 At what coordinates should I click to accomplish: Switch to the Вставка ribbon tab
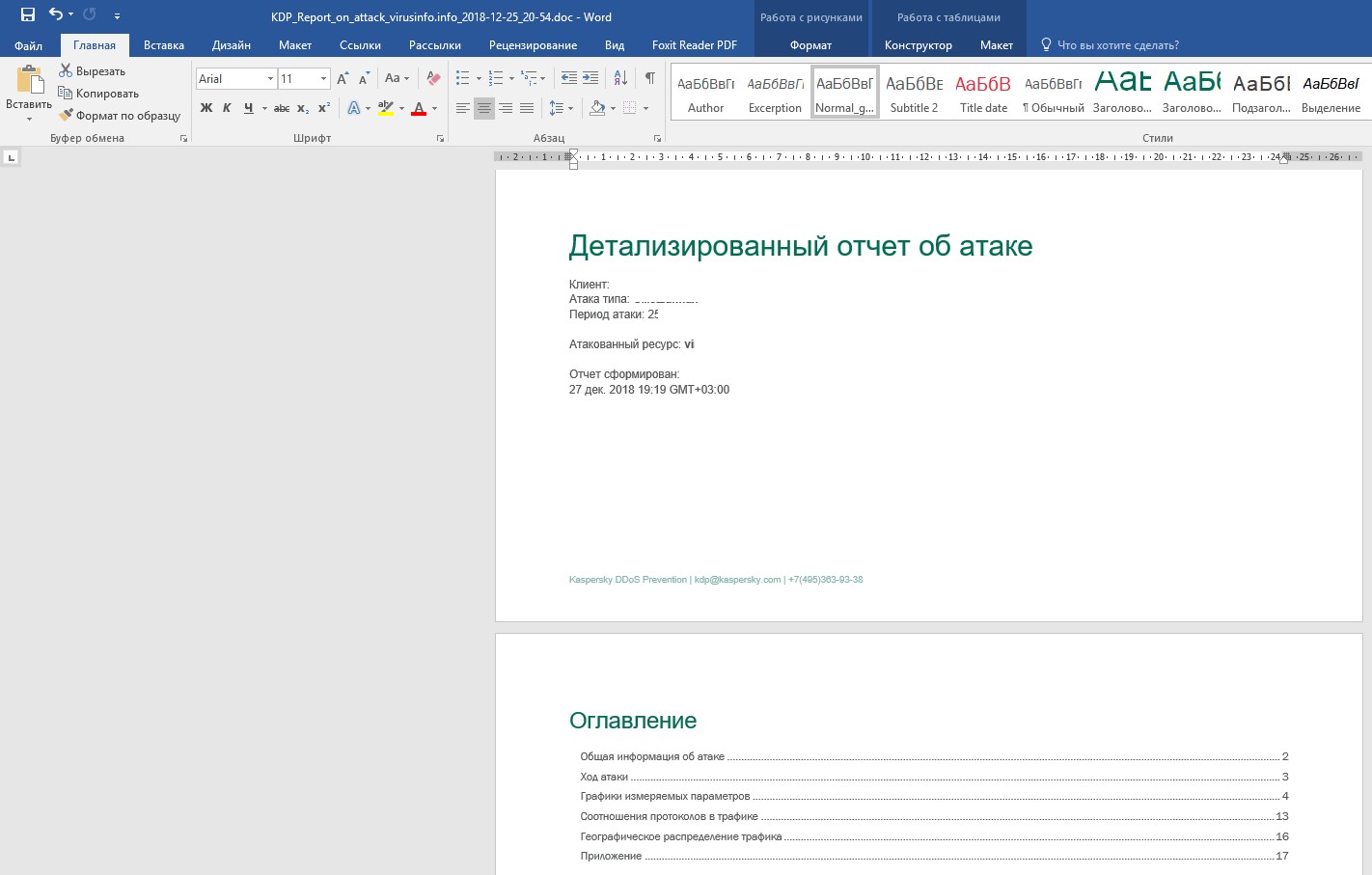click(164, 45)
